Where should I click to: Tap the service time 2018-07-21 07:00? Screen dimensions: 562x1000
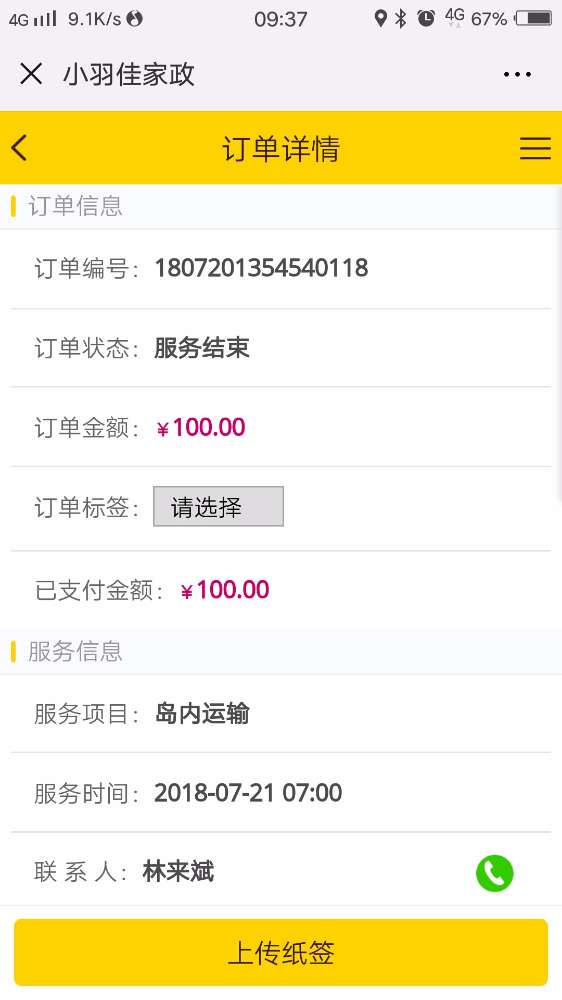pos(248,793)
